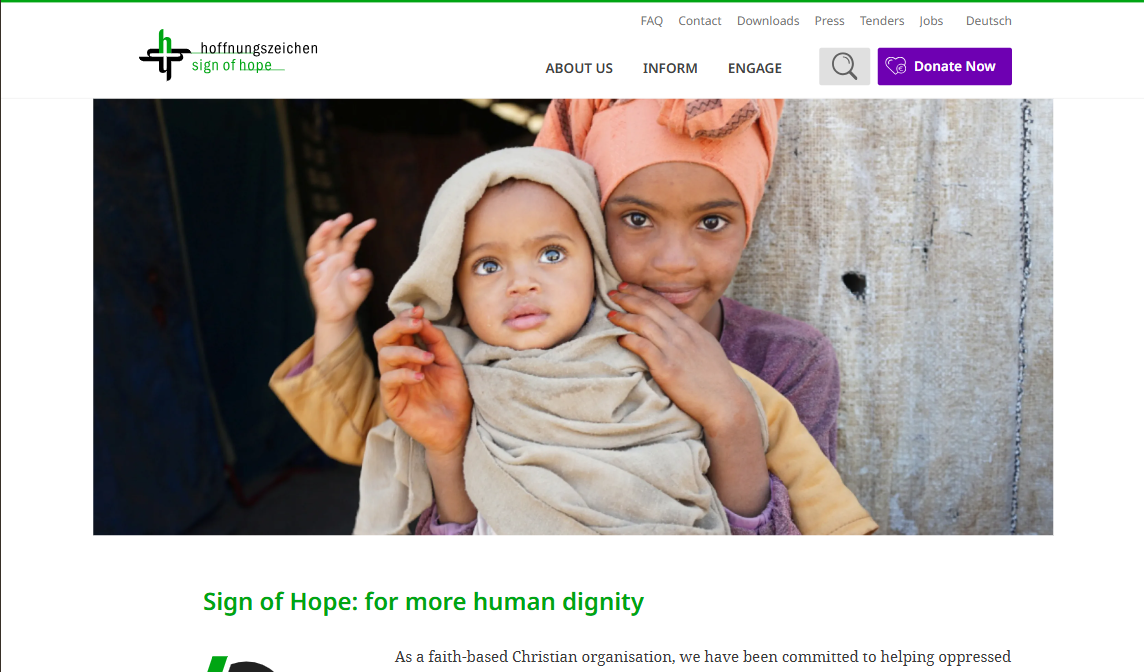Open the Jobs link
This screenshot has width=1144, height=672.
coord(931,20)
